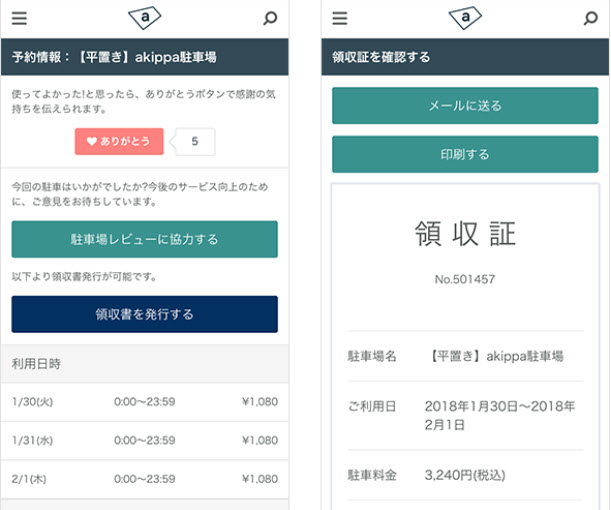611x510 pixels.
Task: Open search on receipt confirmation screen
Action: 591,18
